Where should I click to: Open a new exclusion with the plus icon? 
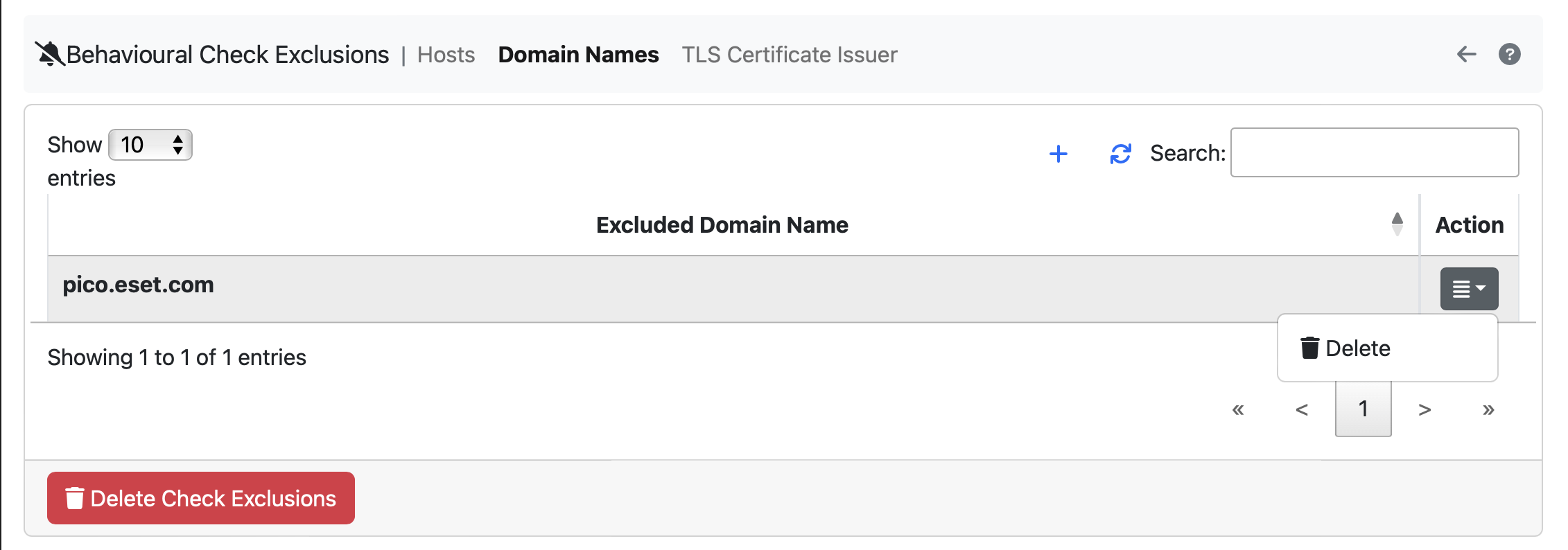point(1059,154)
